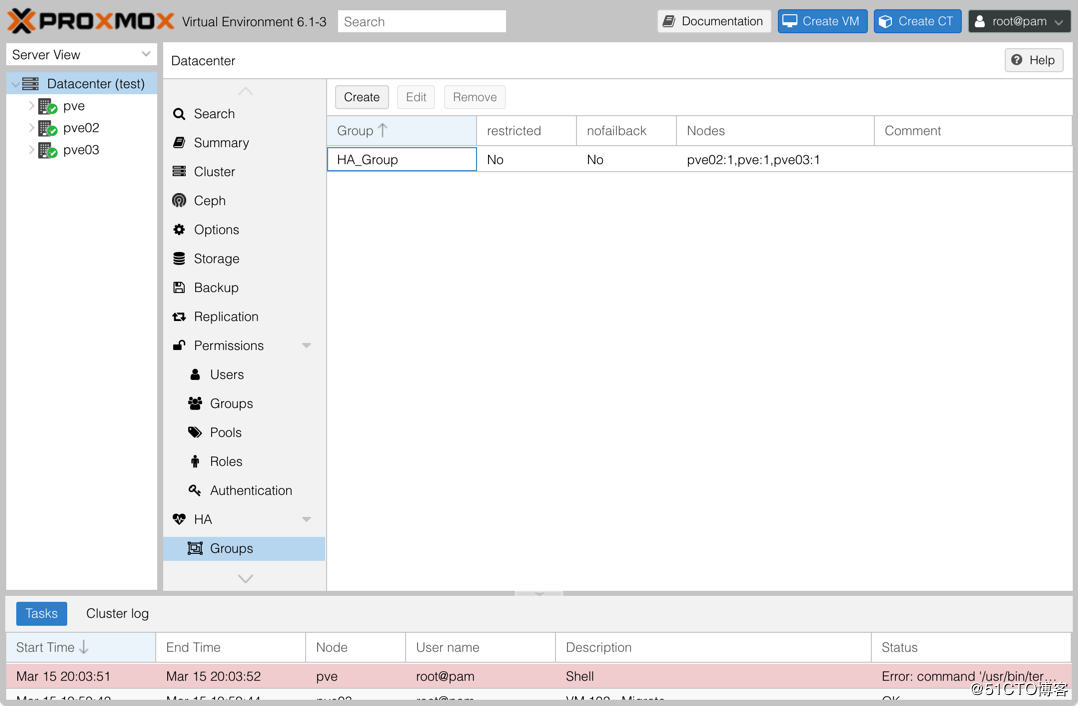Click the Replication arrows icon
The width and height of the screenshot is (1078, 706).
[x=179, y=317]
